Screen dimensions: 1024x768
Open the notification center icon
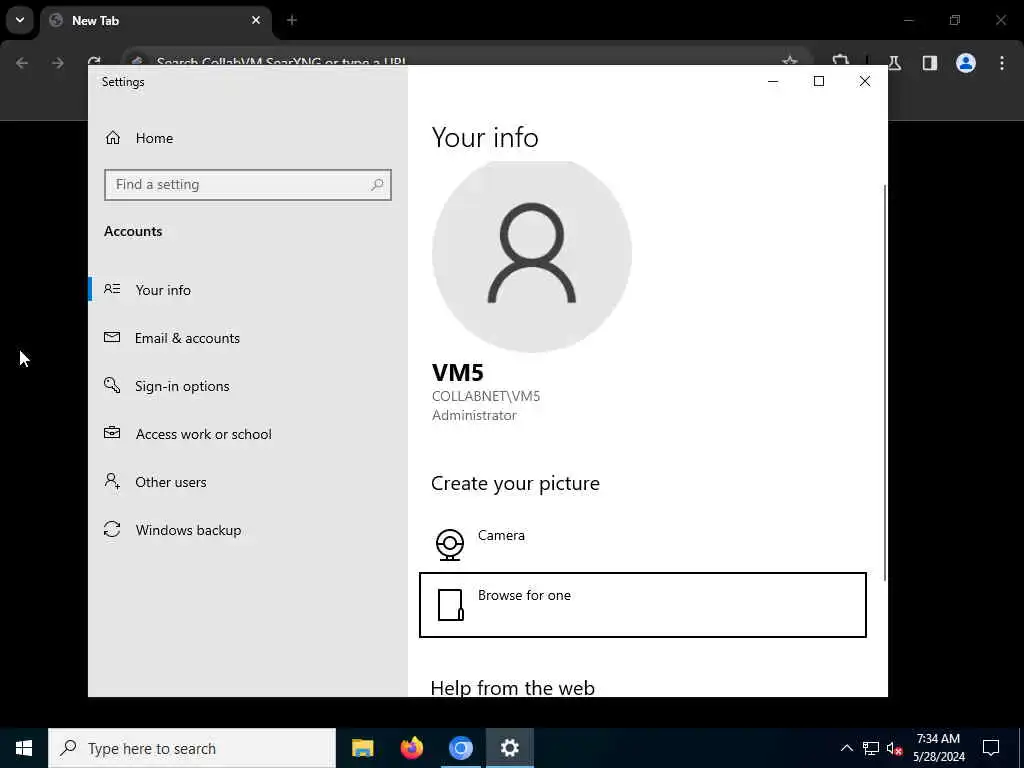pos(991,748)
